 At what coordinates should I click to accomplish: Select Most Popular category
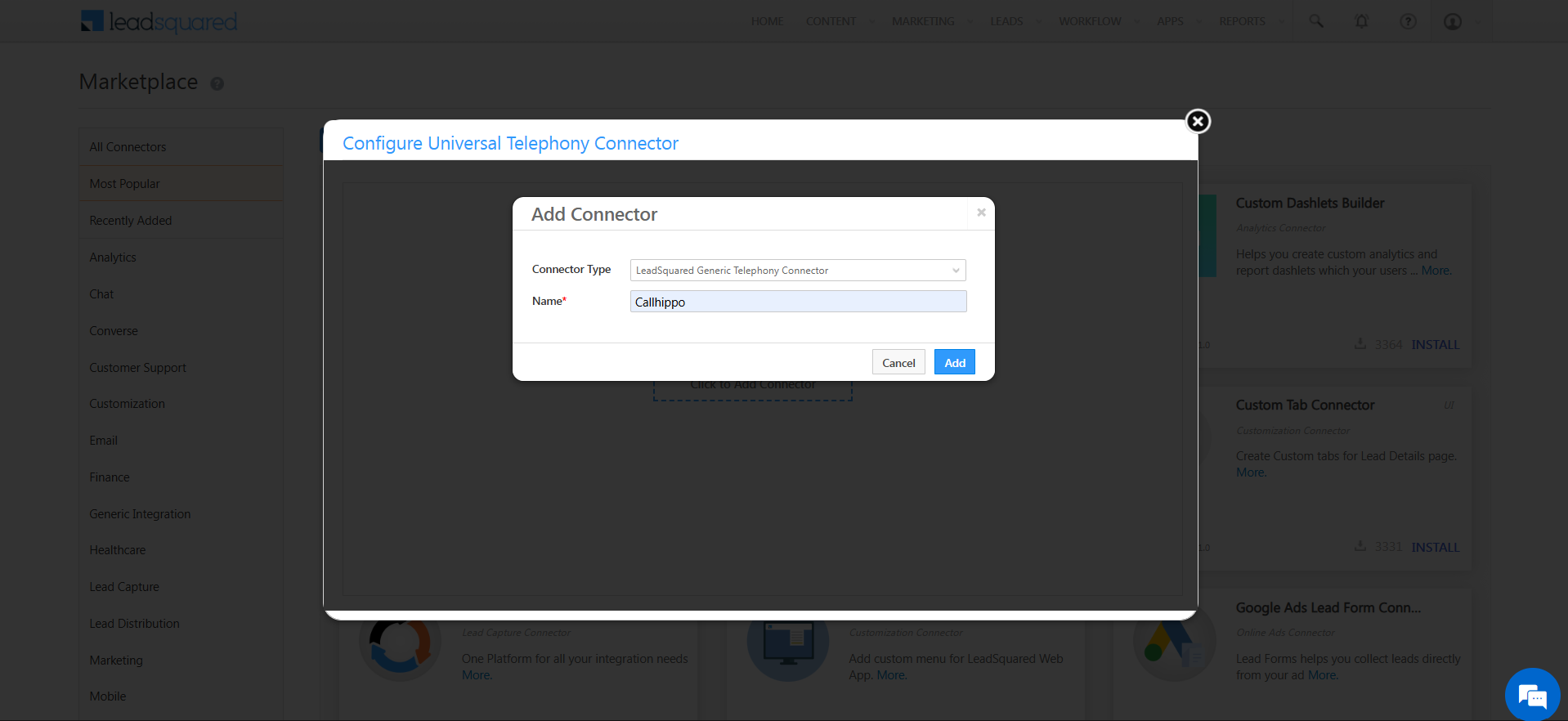181,184
